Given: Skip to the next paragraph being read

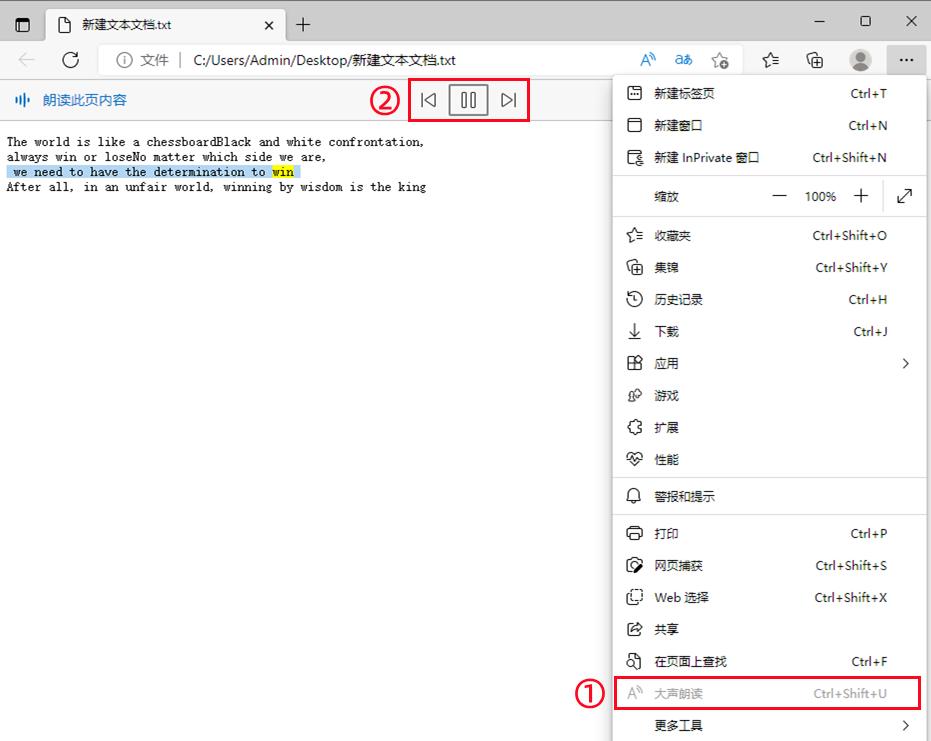Looking at the screenshot, I should click(x=508, y=99).
